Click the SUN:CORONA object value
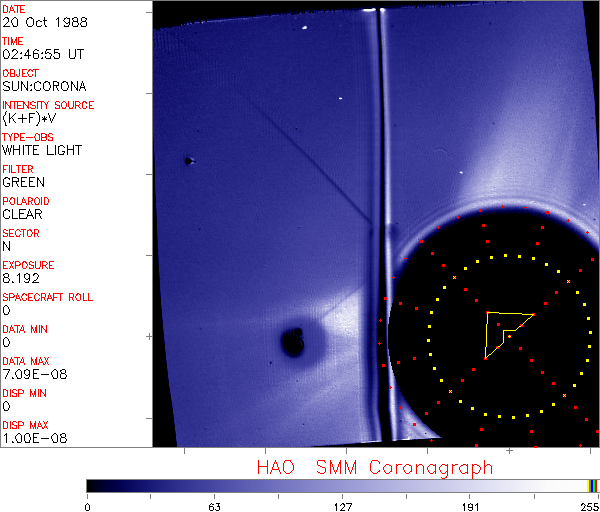 click(x=44, y=87)
